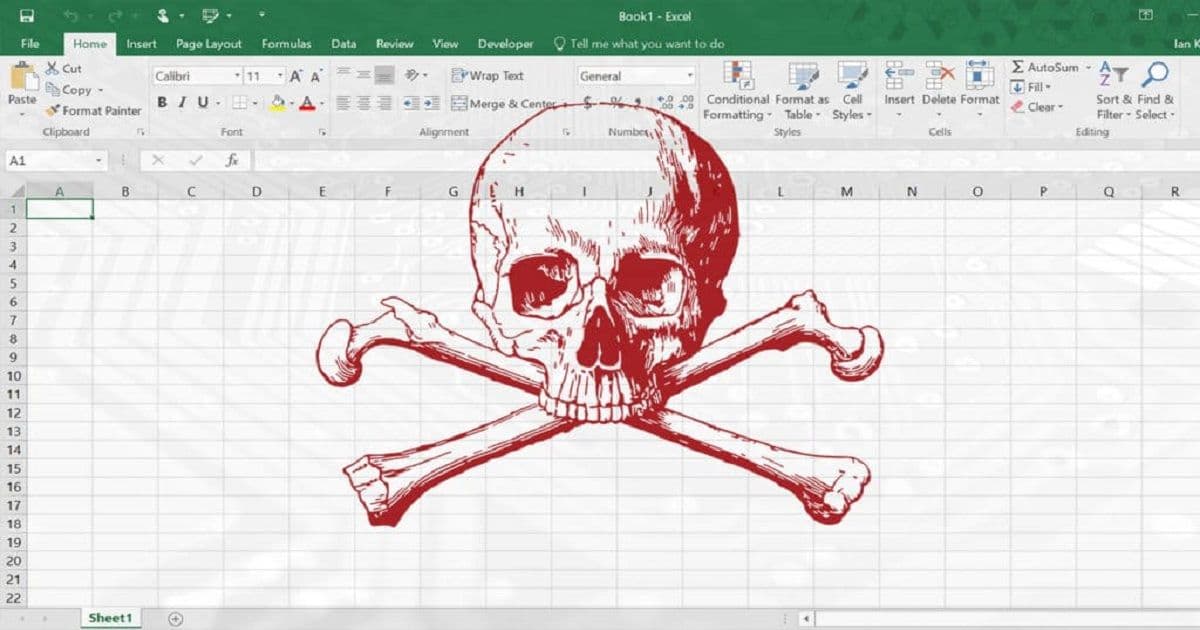Image resolution: width=1200 pixels, height=630 pixels.
Task: Click the Increase Indent icon
Action: [431, 103]
